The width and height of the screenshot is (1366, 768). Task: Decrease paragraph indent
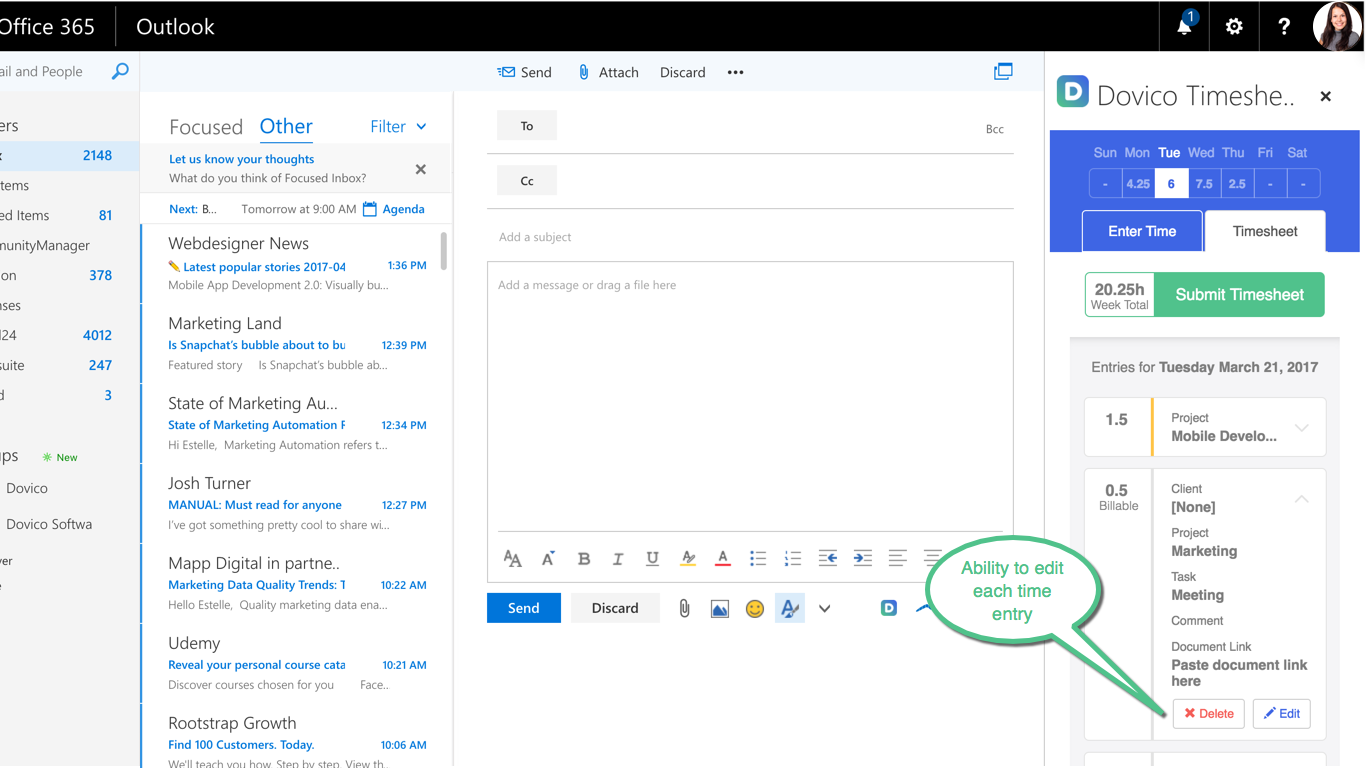[828, 559]
